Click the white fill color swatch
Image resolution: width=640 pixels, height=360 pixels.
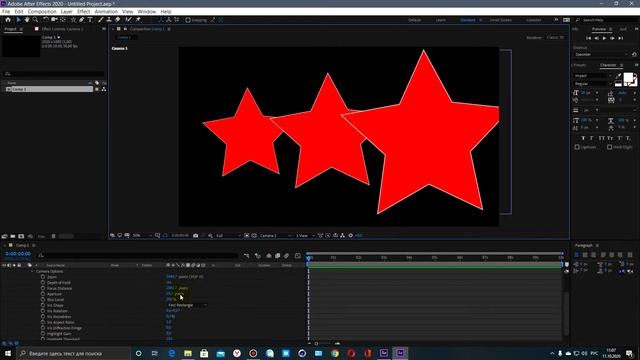(x=628, y=78)
